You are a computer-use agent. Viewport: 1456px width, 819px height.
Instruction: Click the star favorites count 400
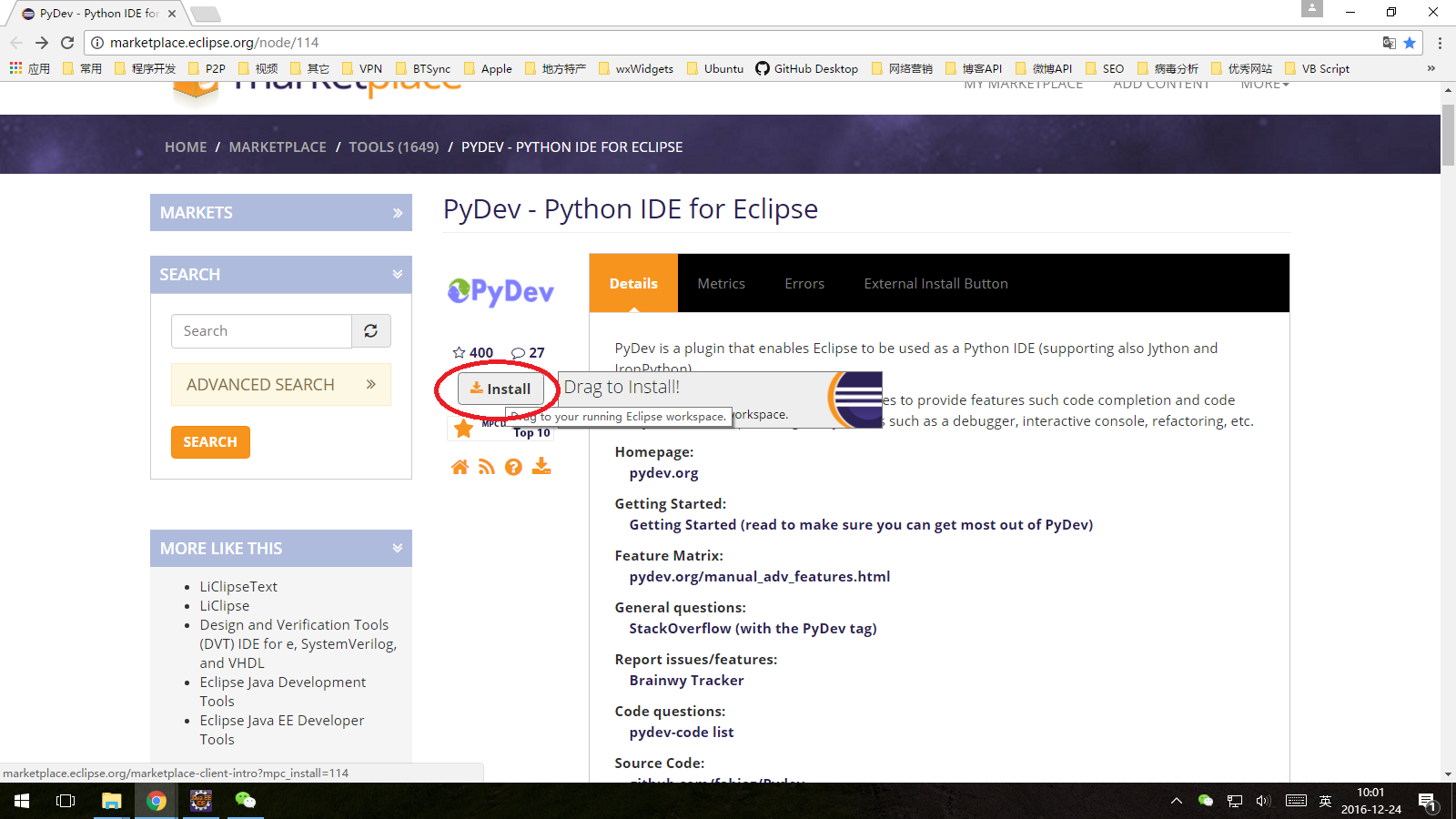[473, 352]
